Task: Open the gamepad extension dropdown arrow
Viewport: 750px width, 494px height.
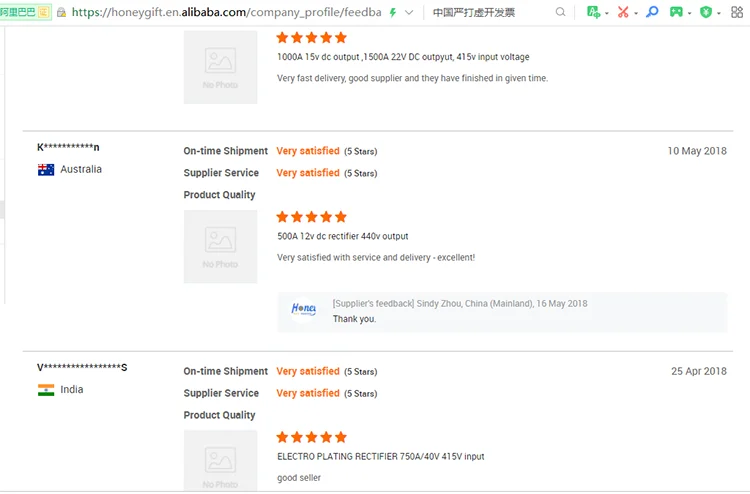Action: (x=690, y=12)
